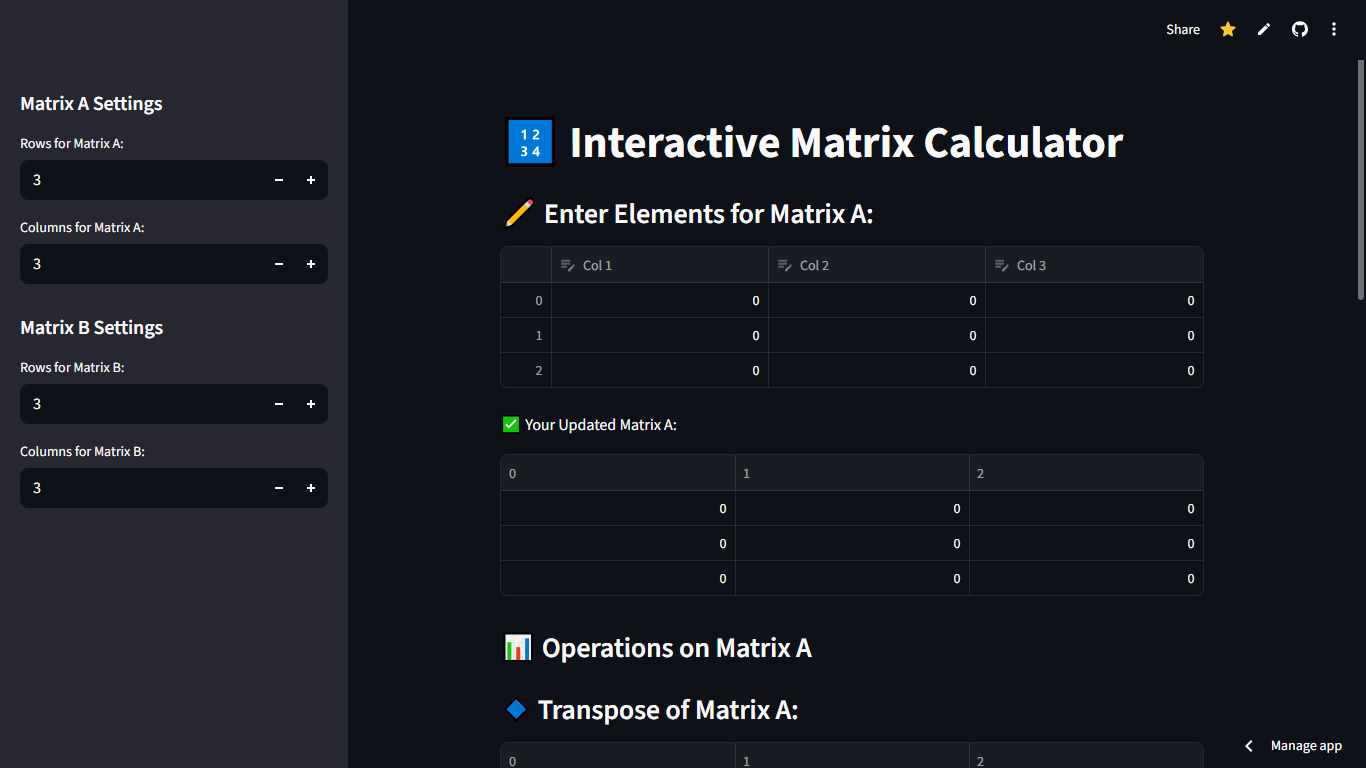This screenshot has width=1366, height=768.
Task: Select row 1 Col 2 cell in editor
Action: point(877,335)
